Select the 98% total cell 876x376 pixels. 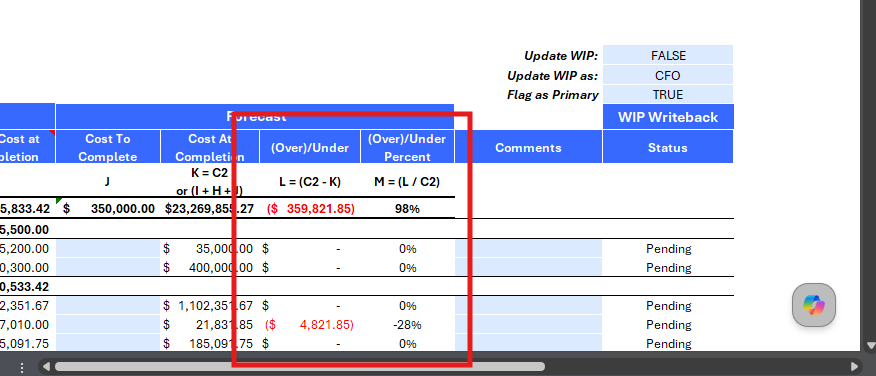click(x=407, y=208)
